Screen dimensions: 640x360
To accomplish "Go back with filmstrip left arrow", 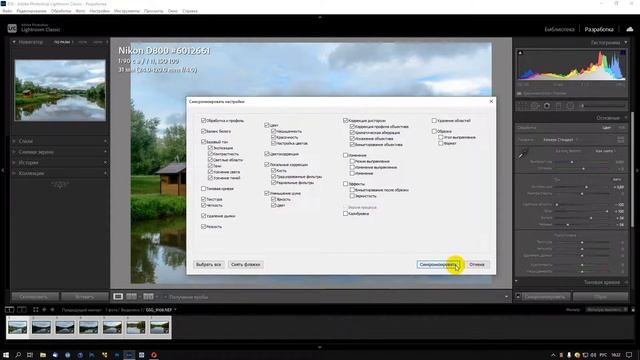I will pyautogui.click(x=44, y=310).
